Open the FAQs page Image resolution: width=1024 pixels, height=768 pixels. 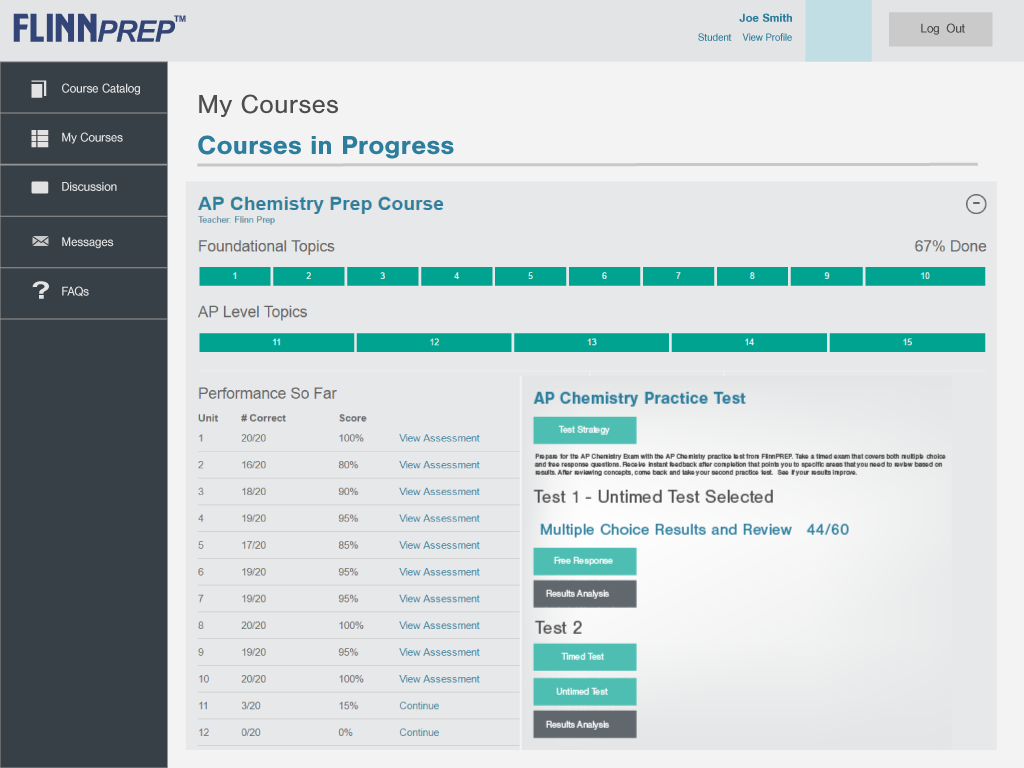tap(84, 293)
